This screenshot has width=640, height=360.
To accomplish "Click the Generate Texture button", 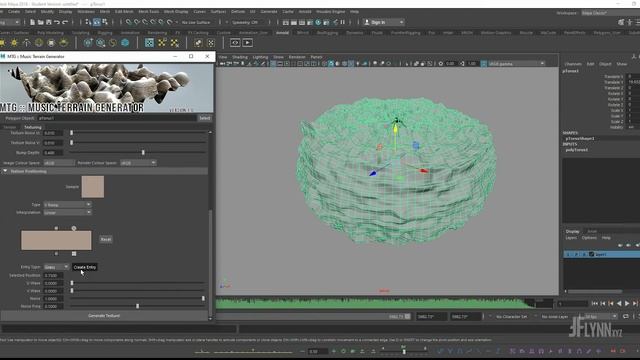I will pos(104,316).
